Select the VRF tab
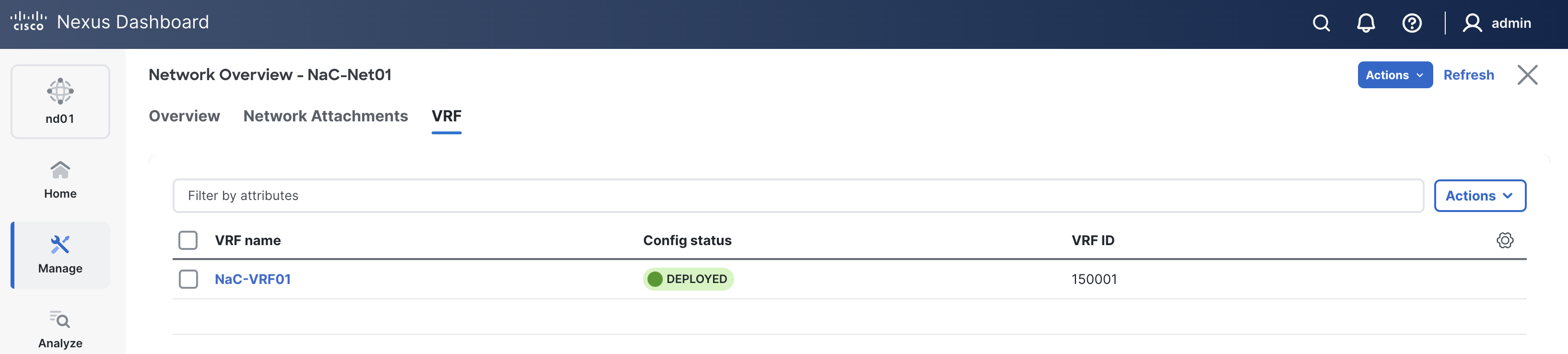This screenshot has height=354, width=1568. (446, 116)
